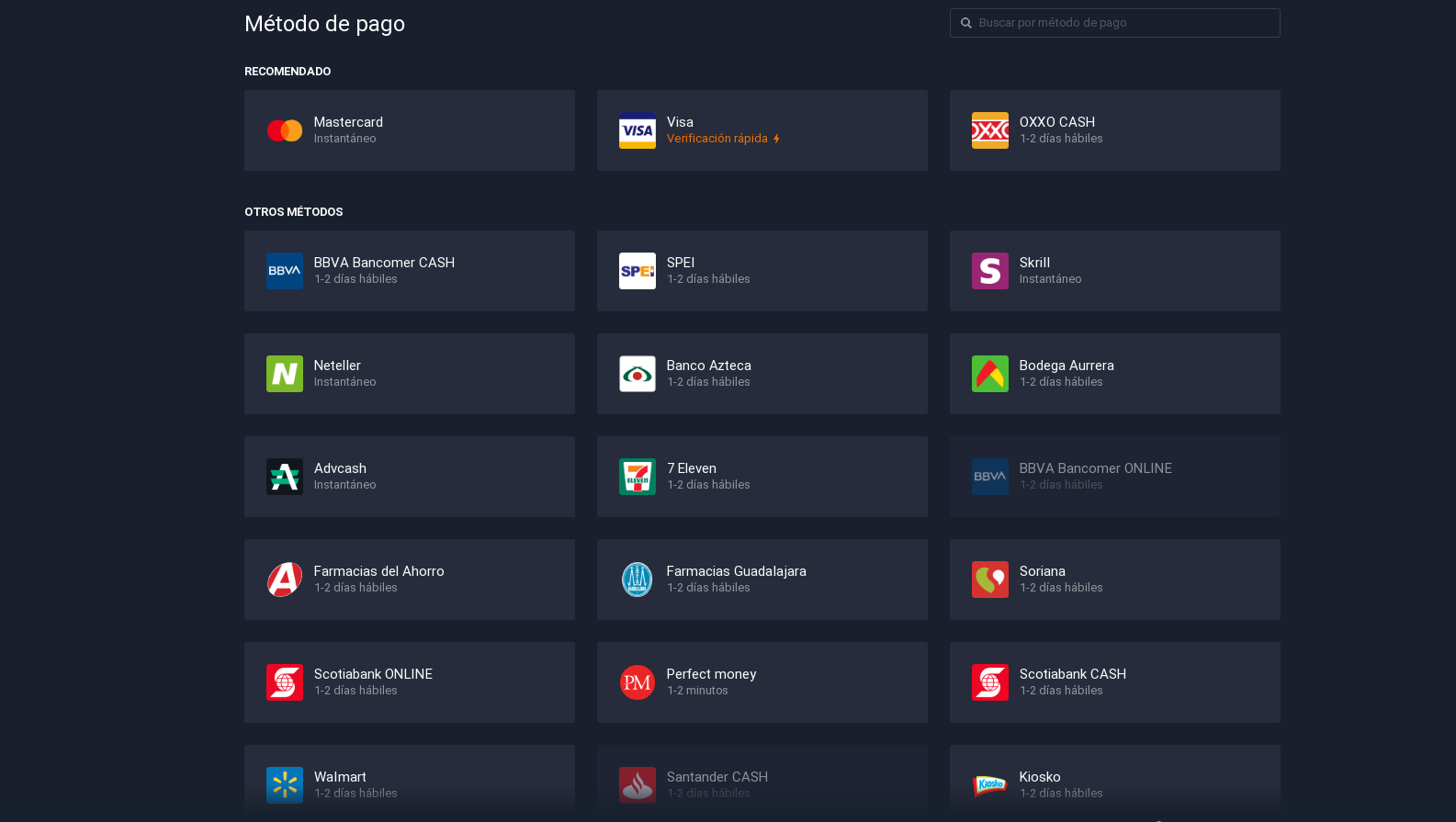Click the Perfect money PM icon
Screen dimensions: 1456x822
(638, 682)
